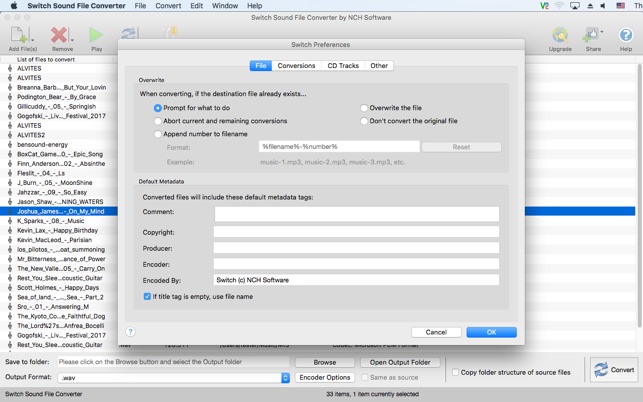Open the Convert menu
Image resolution: width=643 pixels, height=402 pixels.
[168, 6]
